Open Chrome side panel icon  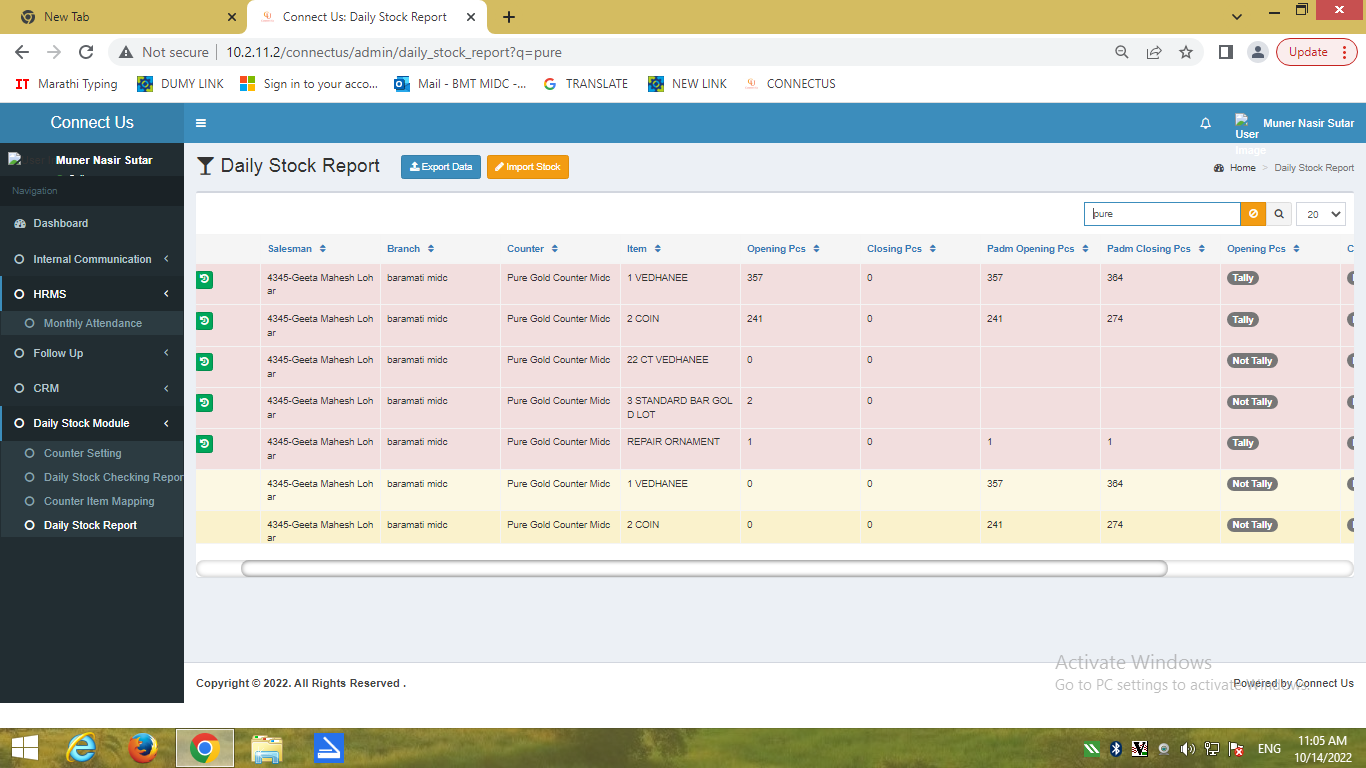point(1226,52)
